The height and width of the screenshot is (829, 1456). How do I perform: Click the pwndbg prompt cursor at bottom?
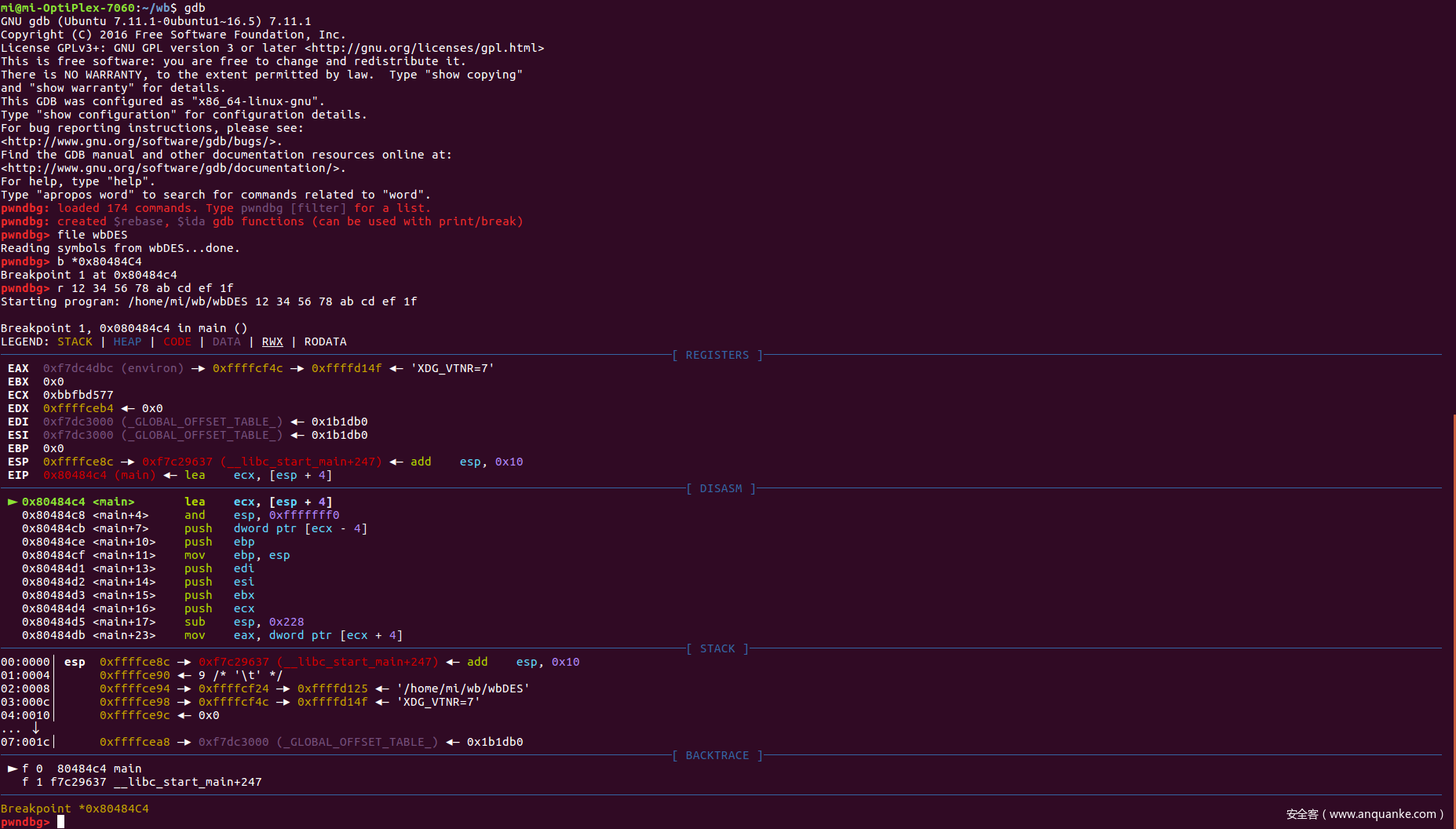tap(60, 822)
